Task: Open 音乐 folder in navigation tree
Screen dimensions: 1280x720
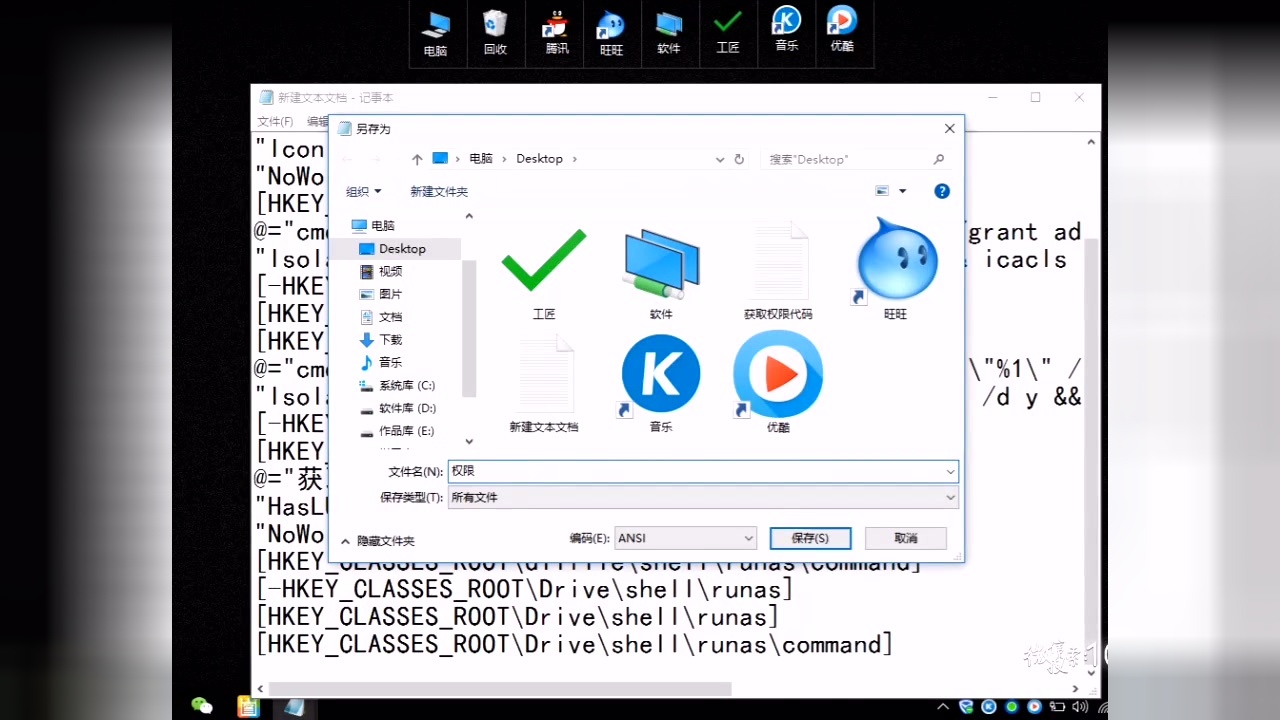Action: (x=381, y=362)
